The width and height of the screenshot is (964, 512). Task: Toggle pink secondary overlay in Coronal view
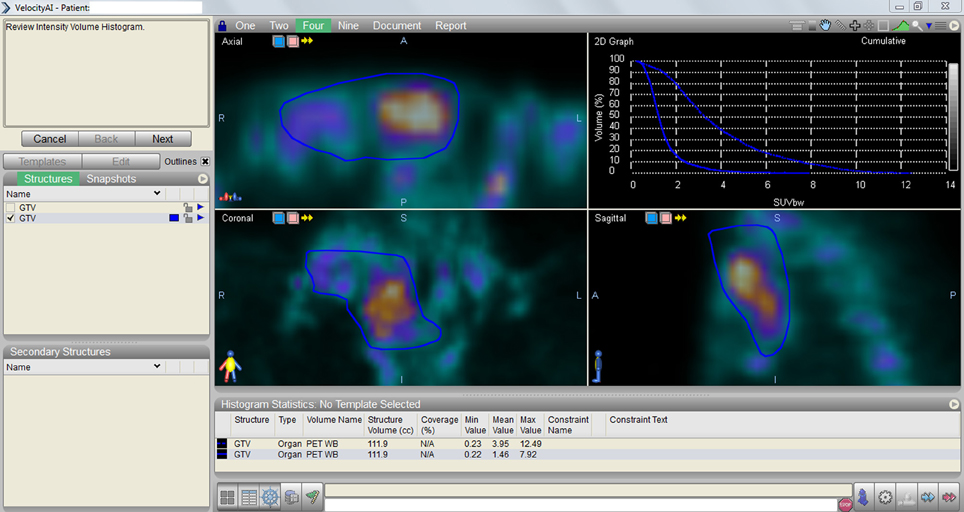click(293, 218)
